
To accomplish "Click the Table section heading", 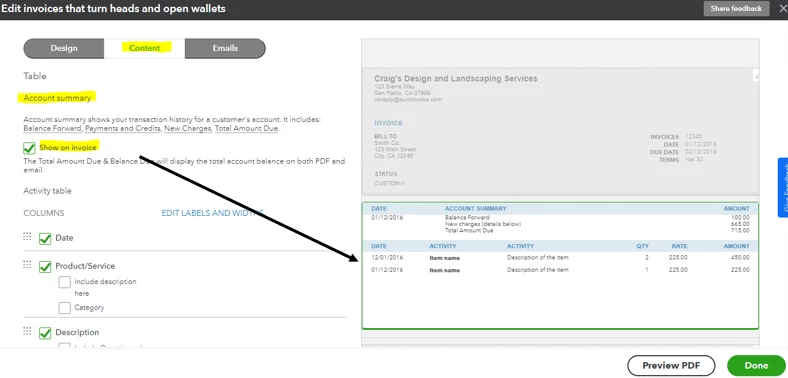I will click(35, 76).
